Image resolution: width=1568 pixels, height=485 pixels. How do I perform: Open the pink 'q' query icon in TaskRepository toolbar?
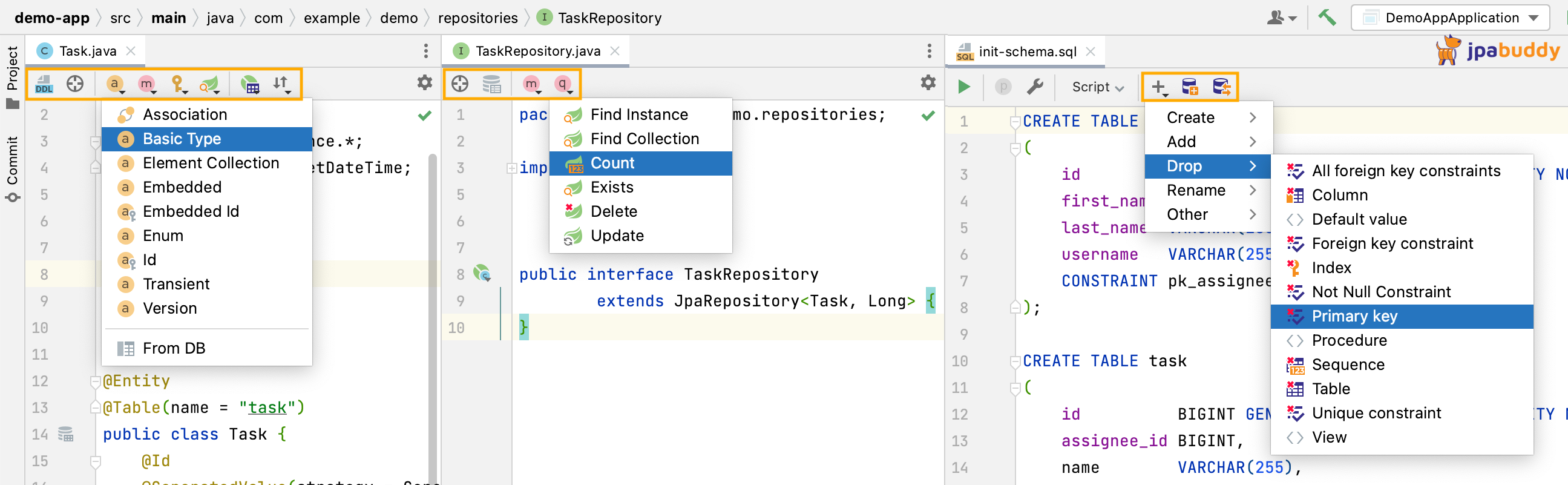pyautogui.click(x=563, y=84)
